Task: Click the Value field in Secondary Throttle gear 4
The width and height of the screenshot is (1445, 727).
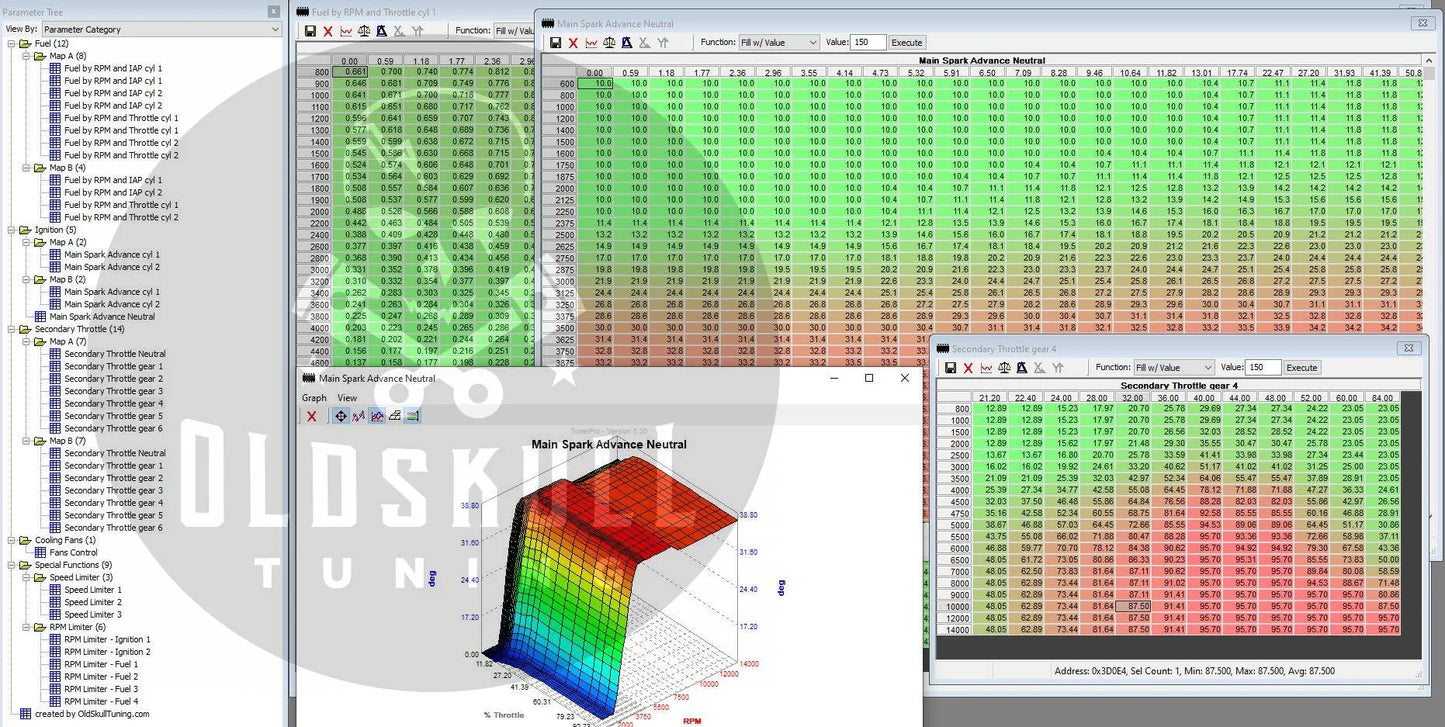Action: tap(1263, 368)
